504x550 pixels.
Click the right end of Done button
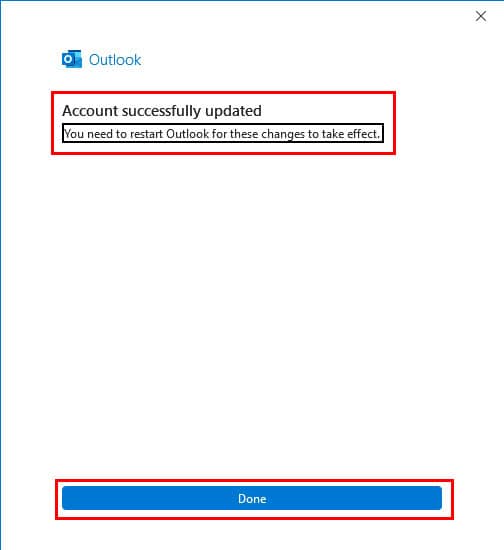coord(434,498)
